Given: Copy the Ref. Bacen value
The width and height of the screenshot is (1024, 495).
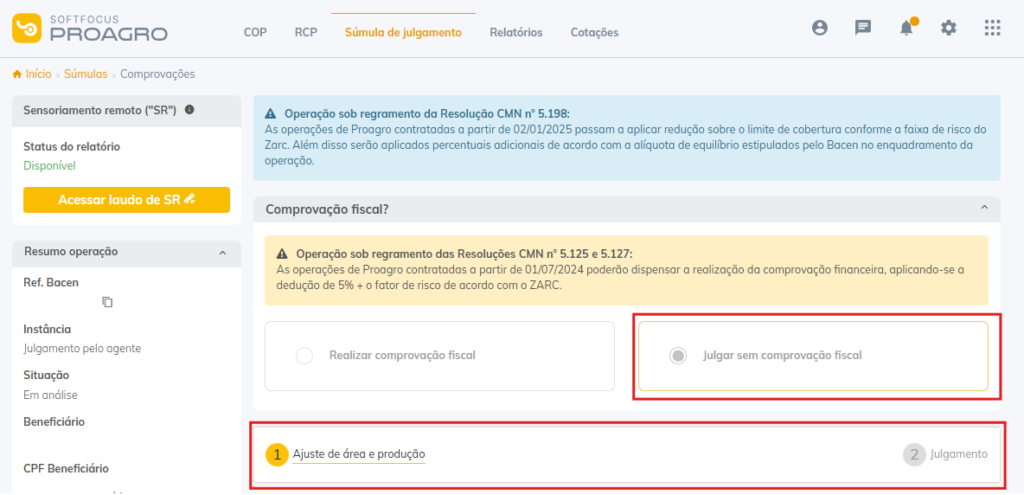Looking at the screenshot, I should 108,302.
